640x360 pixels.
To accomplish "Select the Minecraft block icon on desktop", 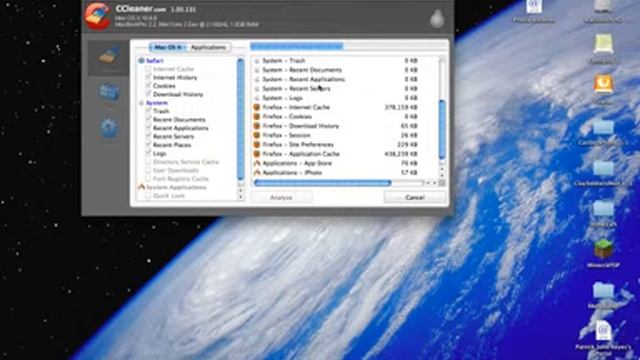I will pyautogui.click(x=603, y=249).
